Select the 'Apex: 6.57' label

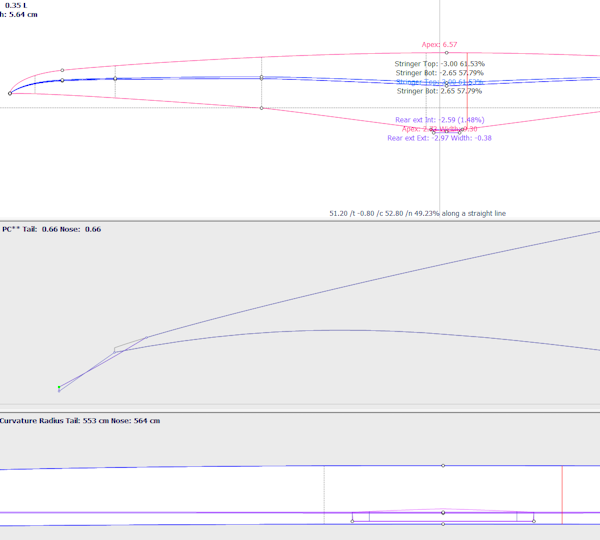(x=439, y=44)
